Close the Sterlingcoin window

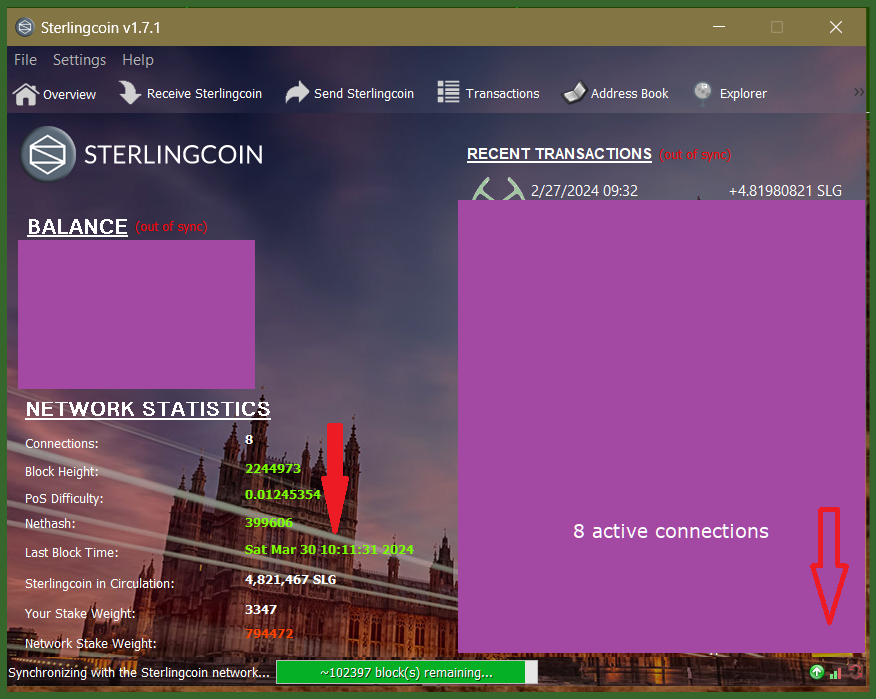(x=836, y=27)
